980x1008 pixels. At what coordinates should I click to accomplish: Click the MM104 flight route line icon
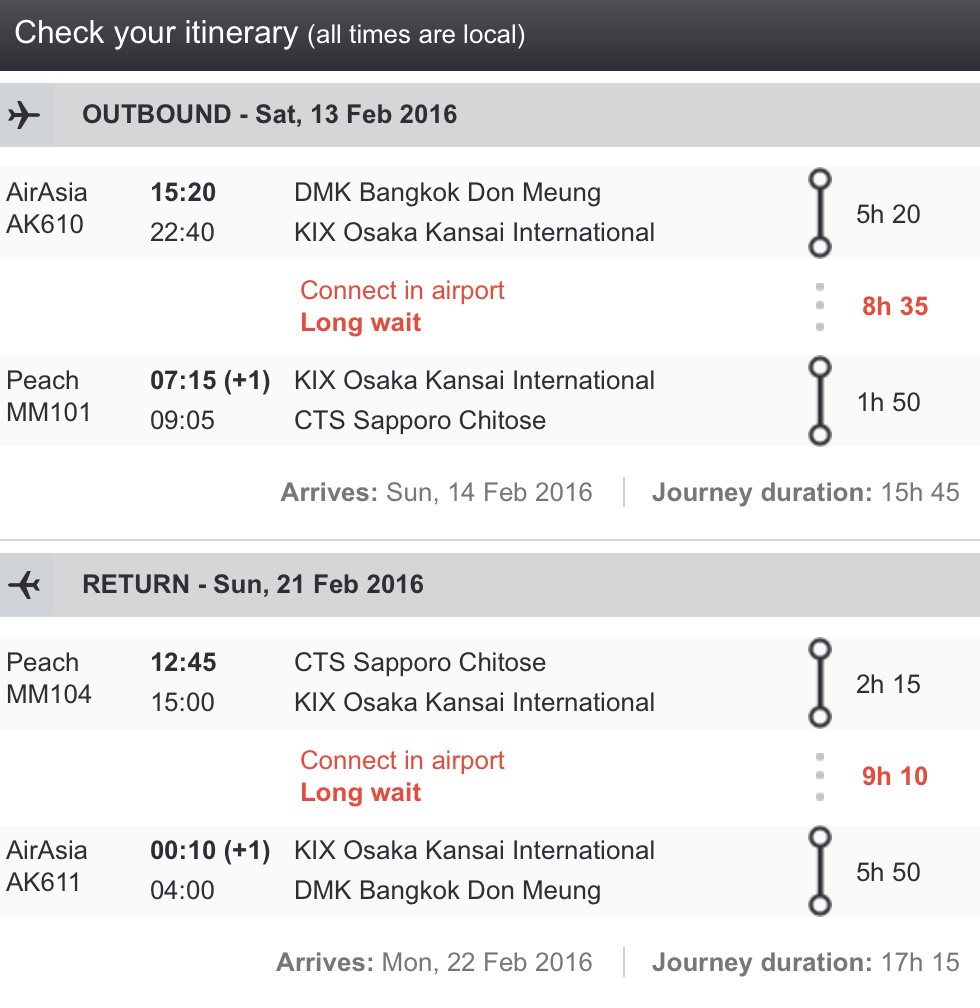(x=819, y=683)
